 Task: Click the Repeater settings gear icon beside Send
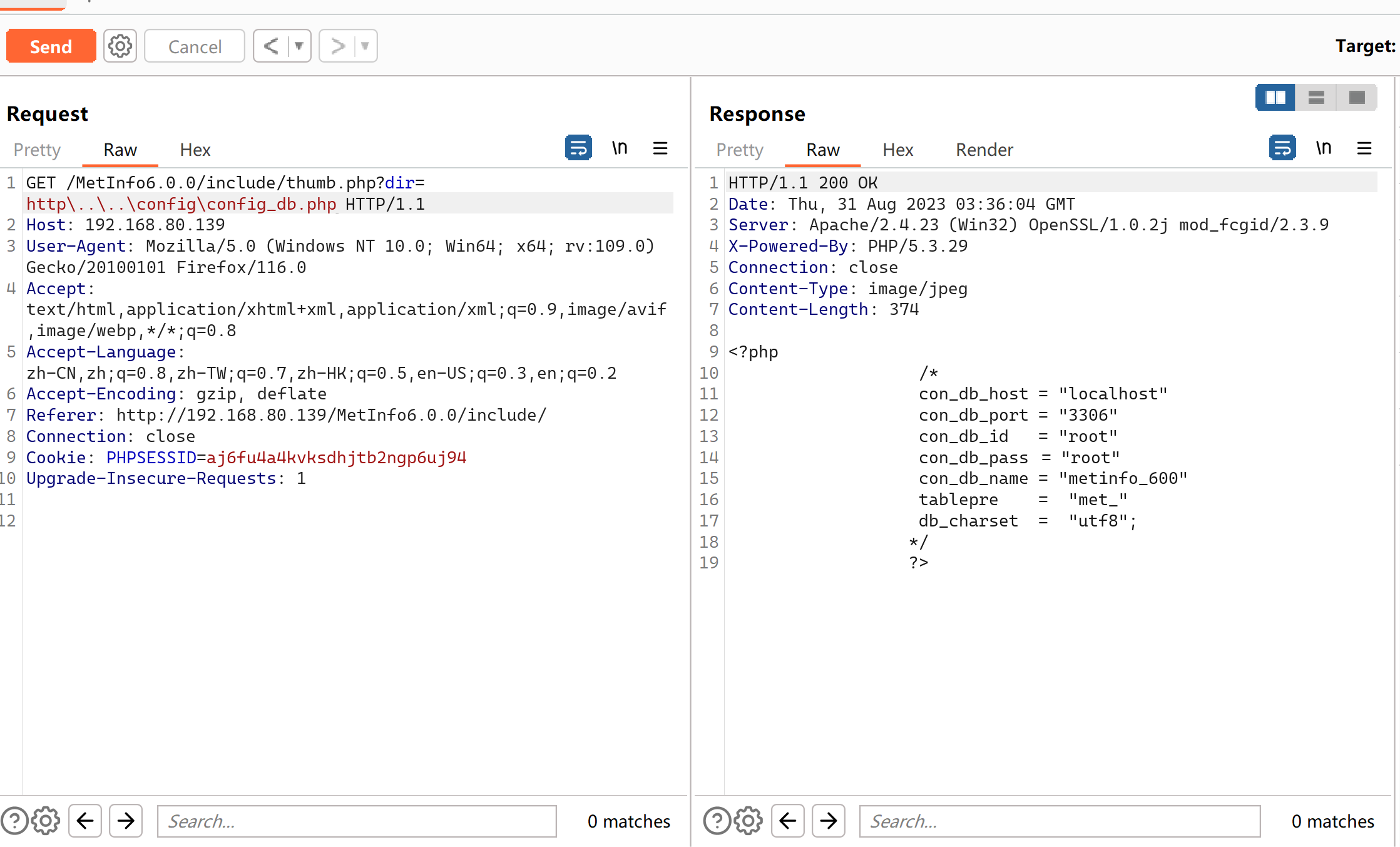(x=120, y=46)
